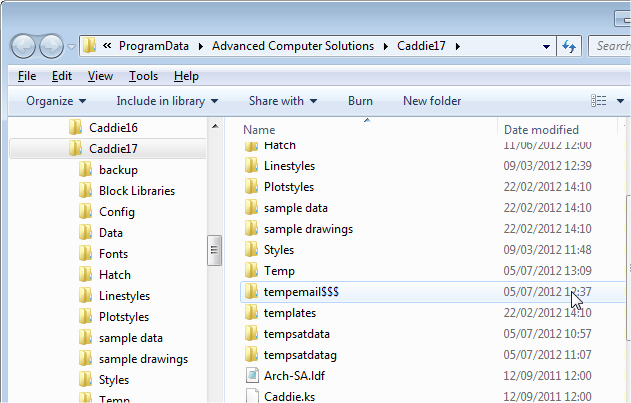Click date 09/03/2012 11:48 of Styles
631x403 pixels.
pyautogui.click(x=547, y=250)
